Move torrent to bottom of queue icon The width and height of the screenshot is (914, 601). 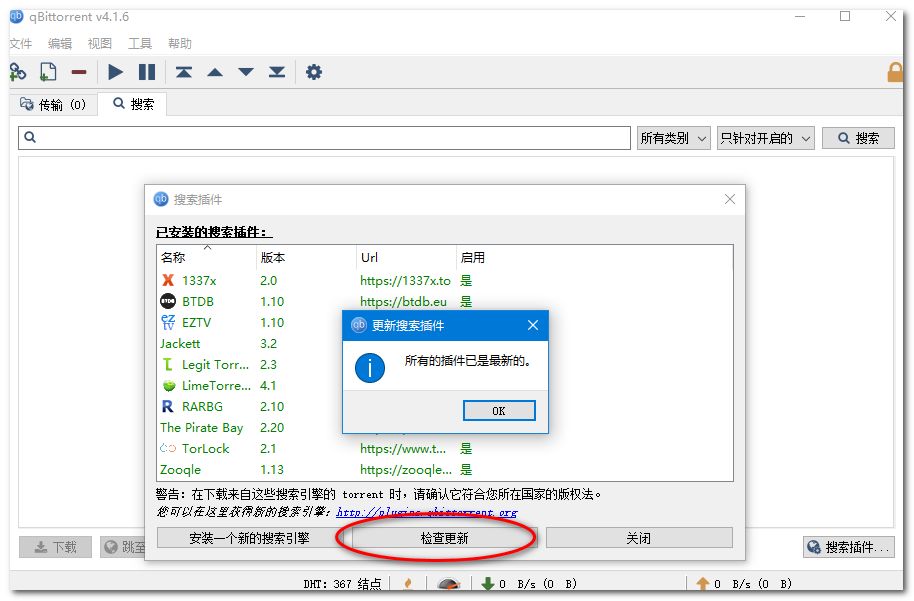(277, 72)
